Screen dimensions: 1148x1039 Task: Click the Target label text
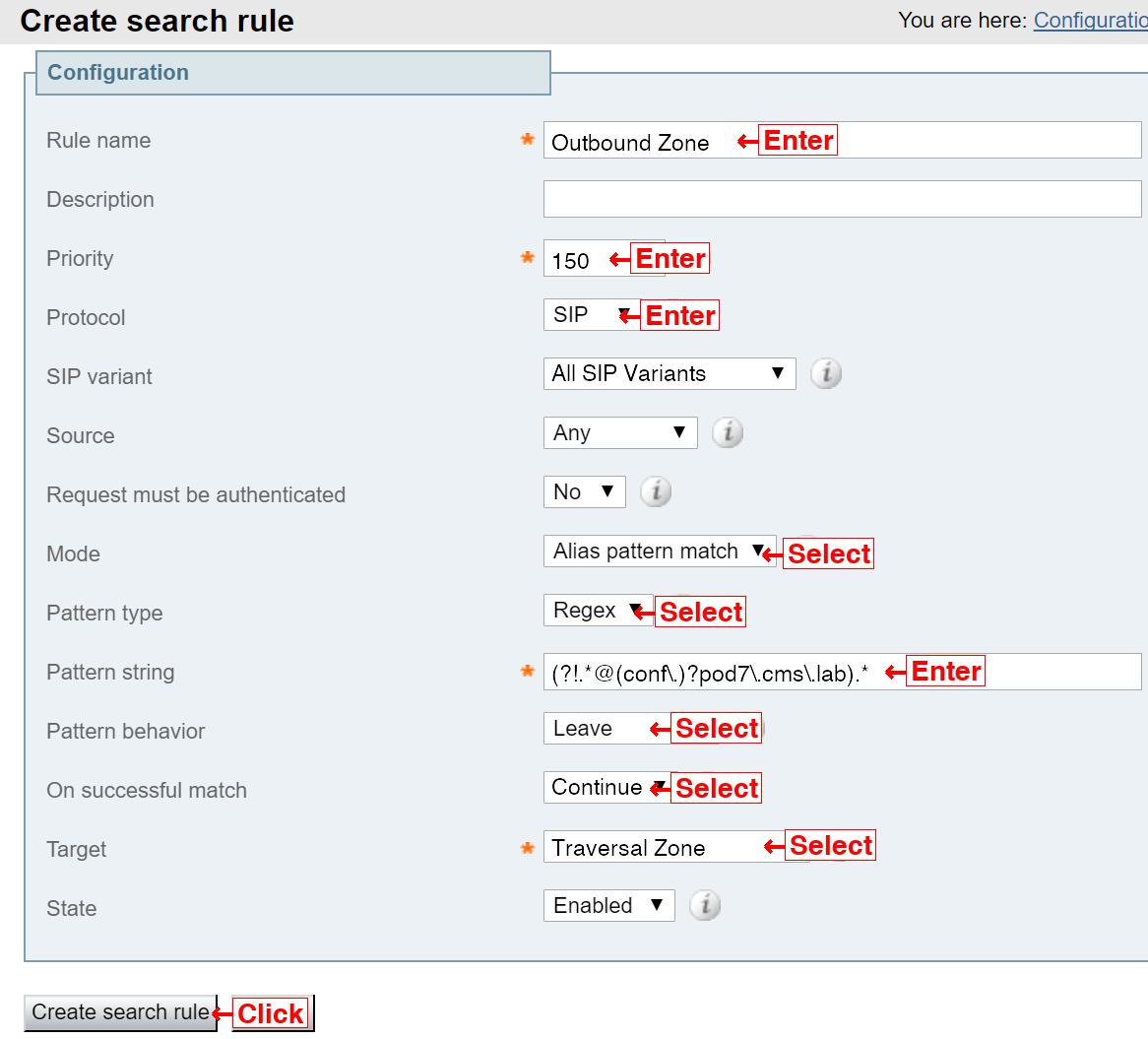(76, 850)
